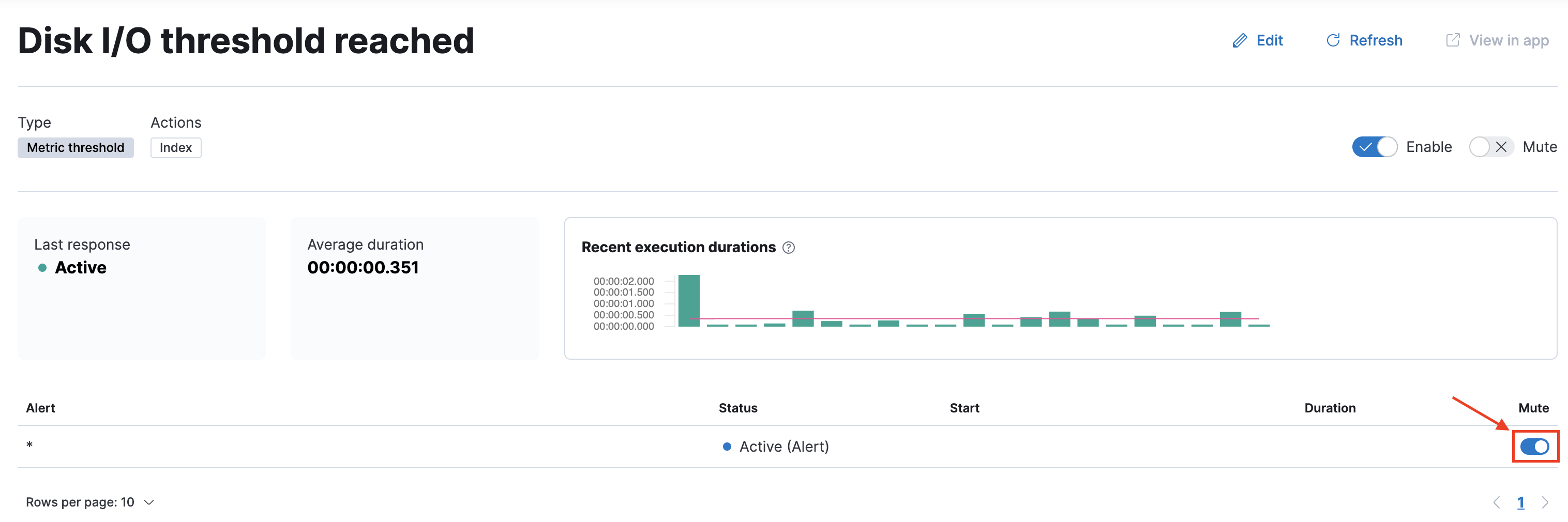This screenshot has height=522, width=1568.
Task: Toggle the Enable rule switch
Action: [x=1375, y=147]
